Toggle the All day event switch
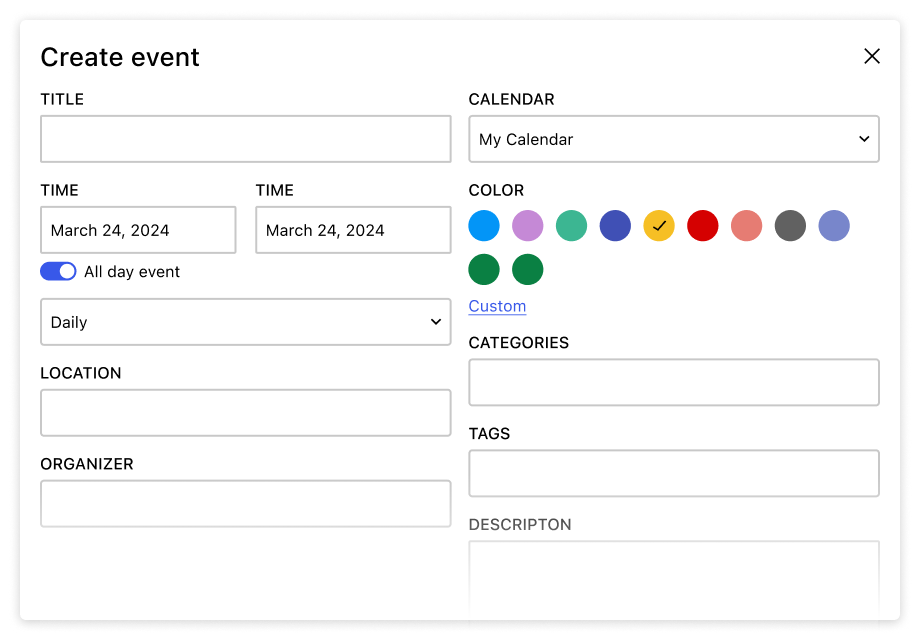Viewport: 920px width, 640px height. (x=58, y=271)
